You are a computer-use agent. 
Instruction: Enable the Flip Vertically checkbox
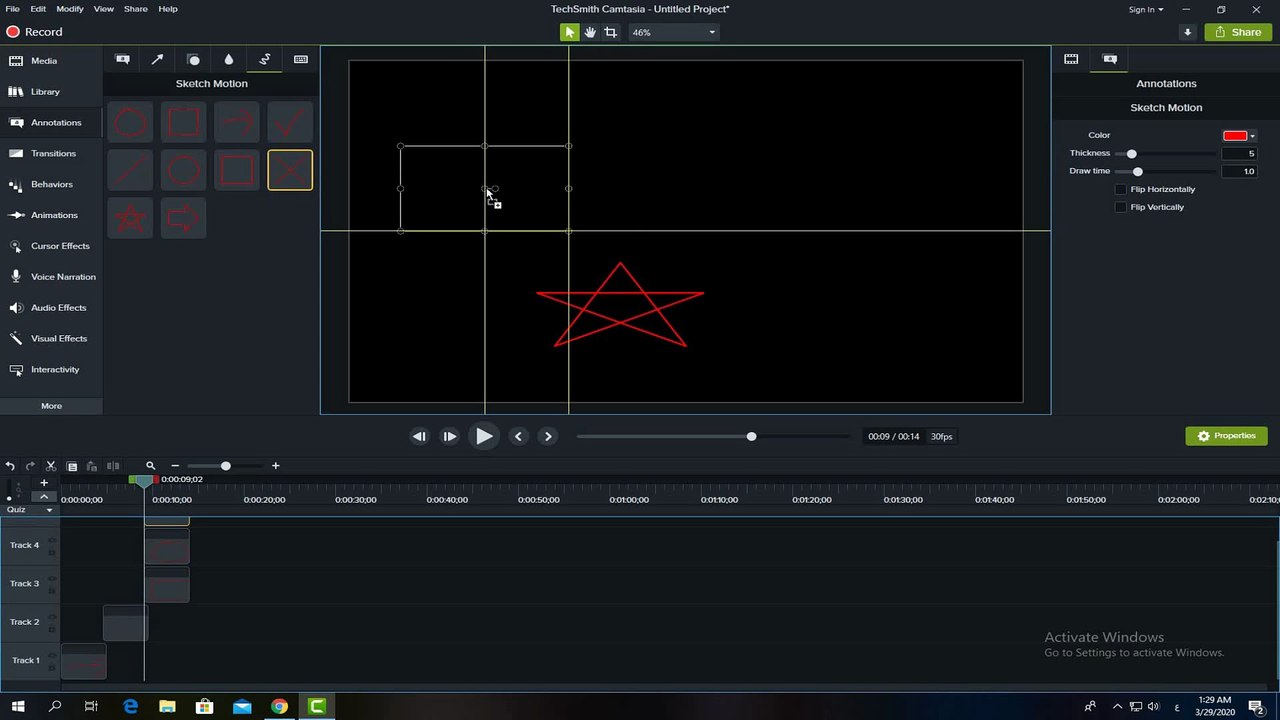(1121, 208)
